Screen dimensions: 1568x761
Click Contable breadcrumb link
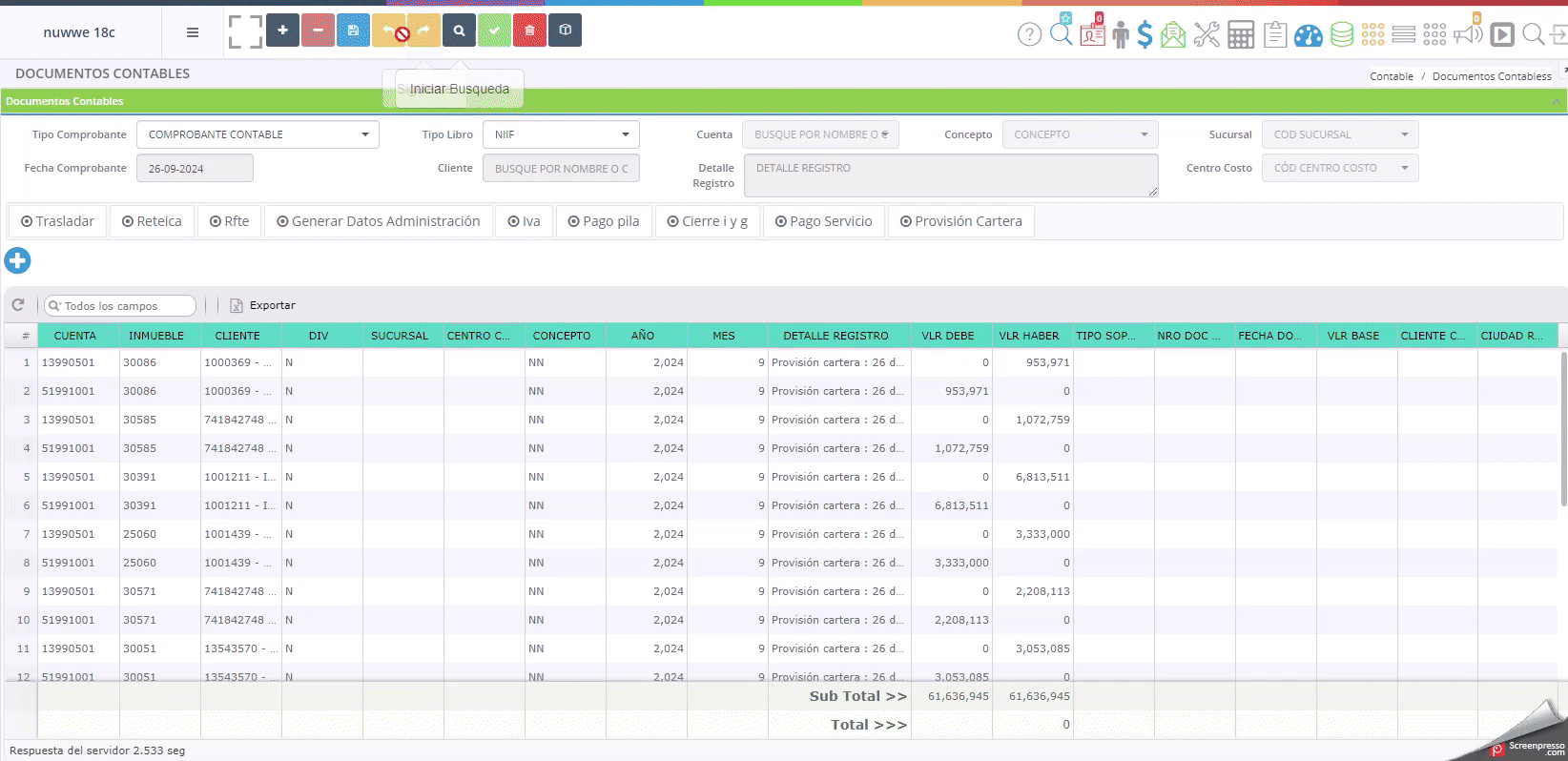coord(1392,76)
